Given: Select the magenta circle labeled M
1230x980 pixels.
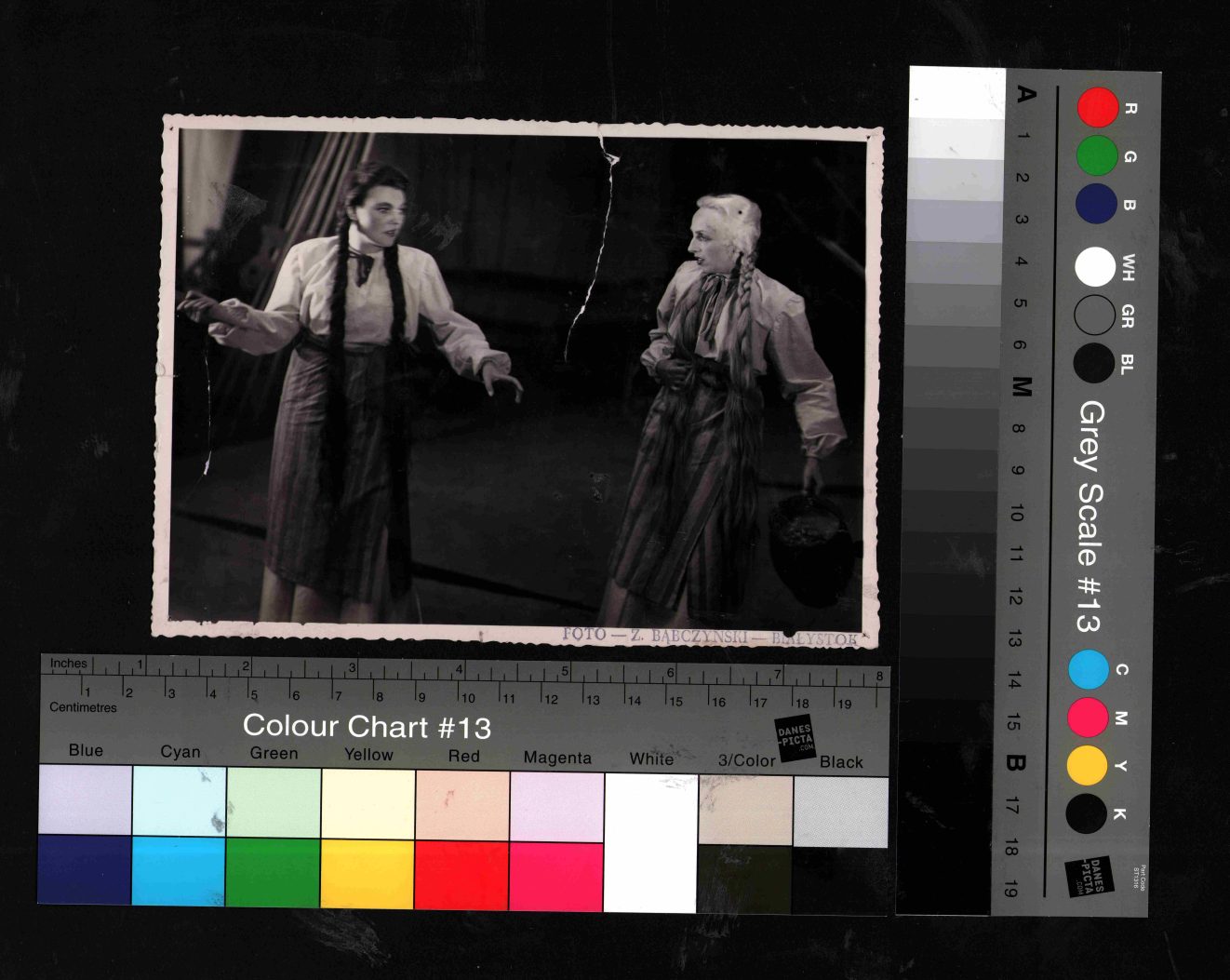Looking at the screenshot, I should tap(1087, 717).
